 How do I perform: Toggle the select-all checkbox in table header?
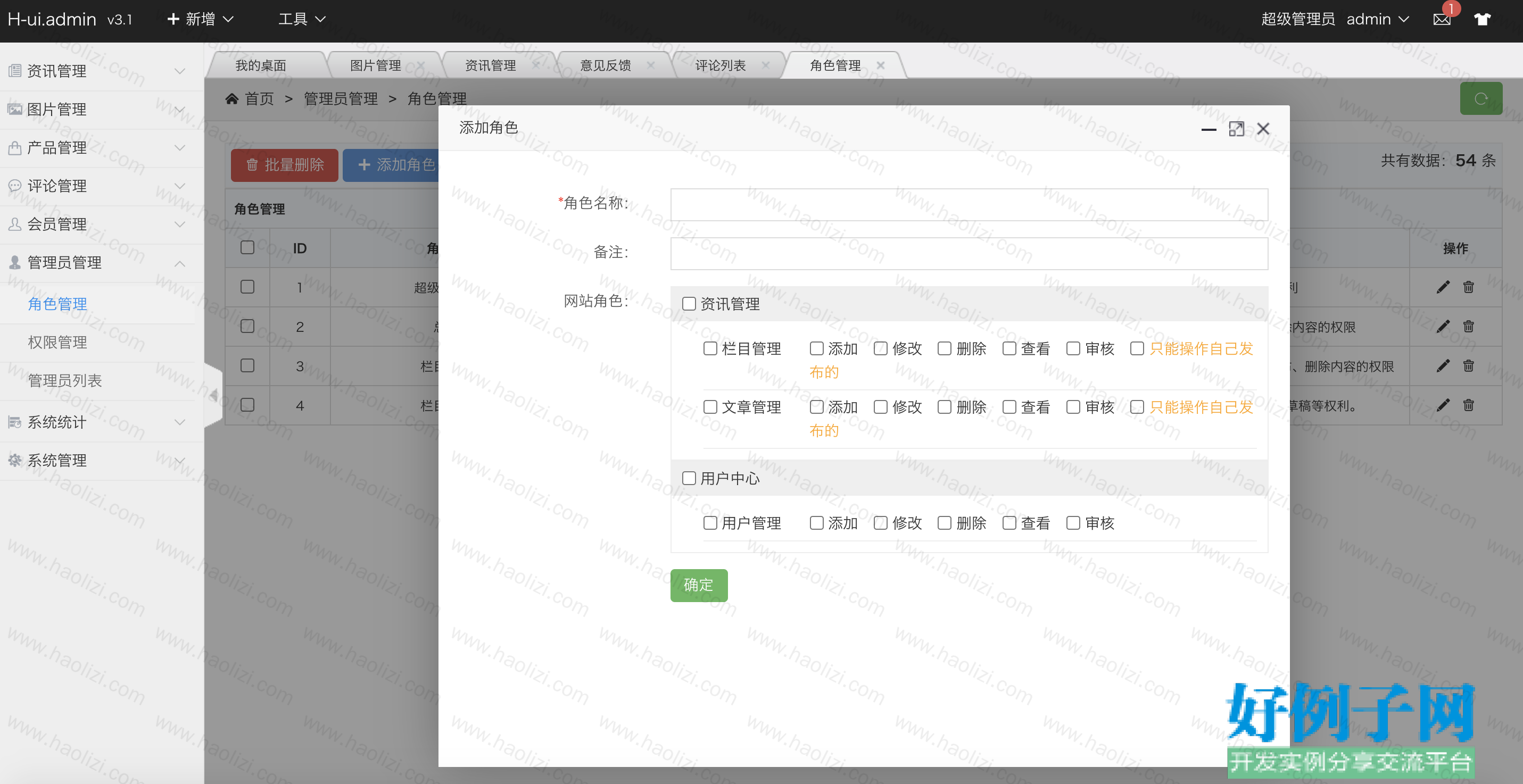pos(247,247)
